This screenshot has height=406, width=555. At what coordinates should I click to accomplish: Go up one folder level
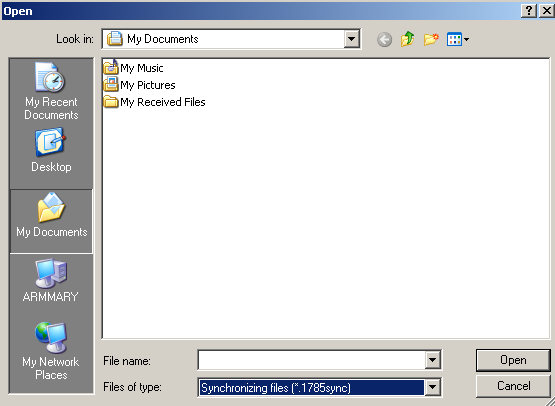408,39
